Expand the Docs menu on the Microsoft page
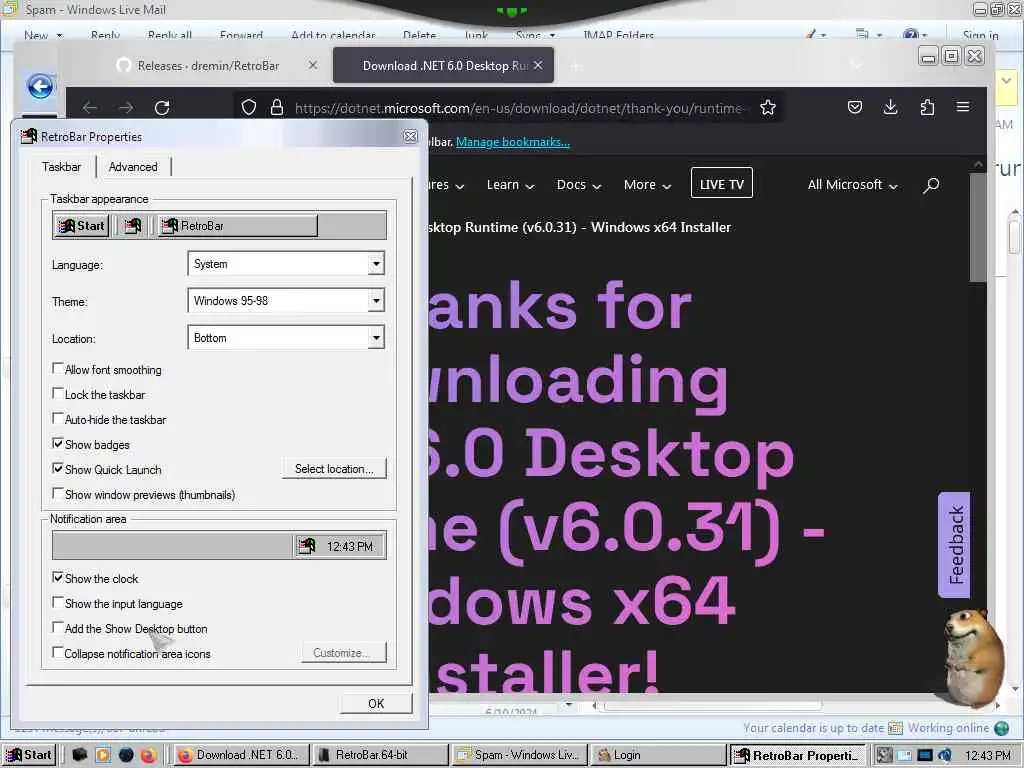Viewport: 1024px width, 768px height. pyautogui.click(x=578, y=185)
